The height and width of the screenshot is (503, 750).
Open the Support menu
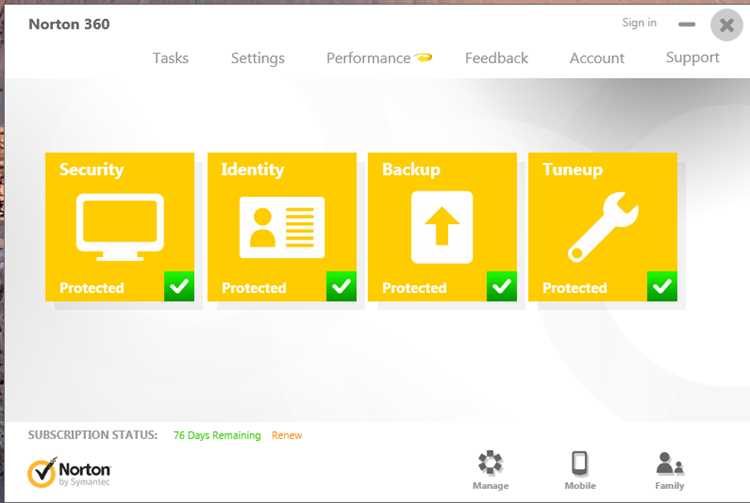693,58
